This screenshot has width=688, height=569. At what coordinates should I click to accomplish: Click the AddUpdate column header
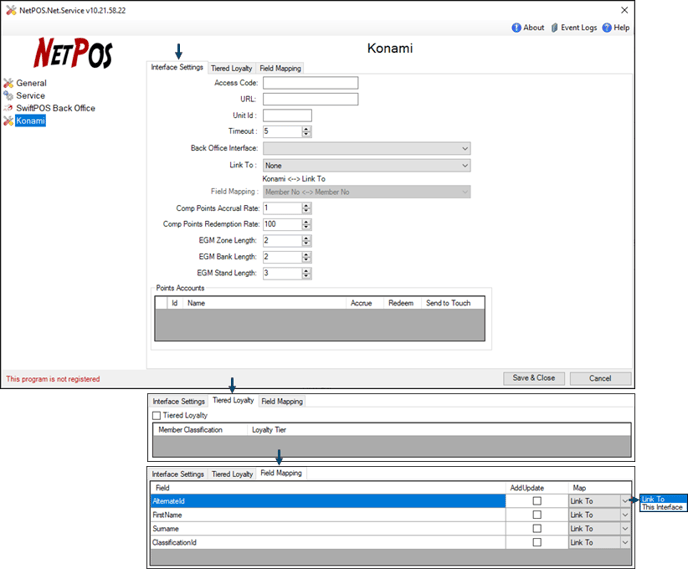tap(537, 488)
